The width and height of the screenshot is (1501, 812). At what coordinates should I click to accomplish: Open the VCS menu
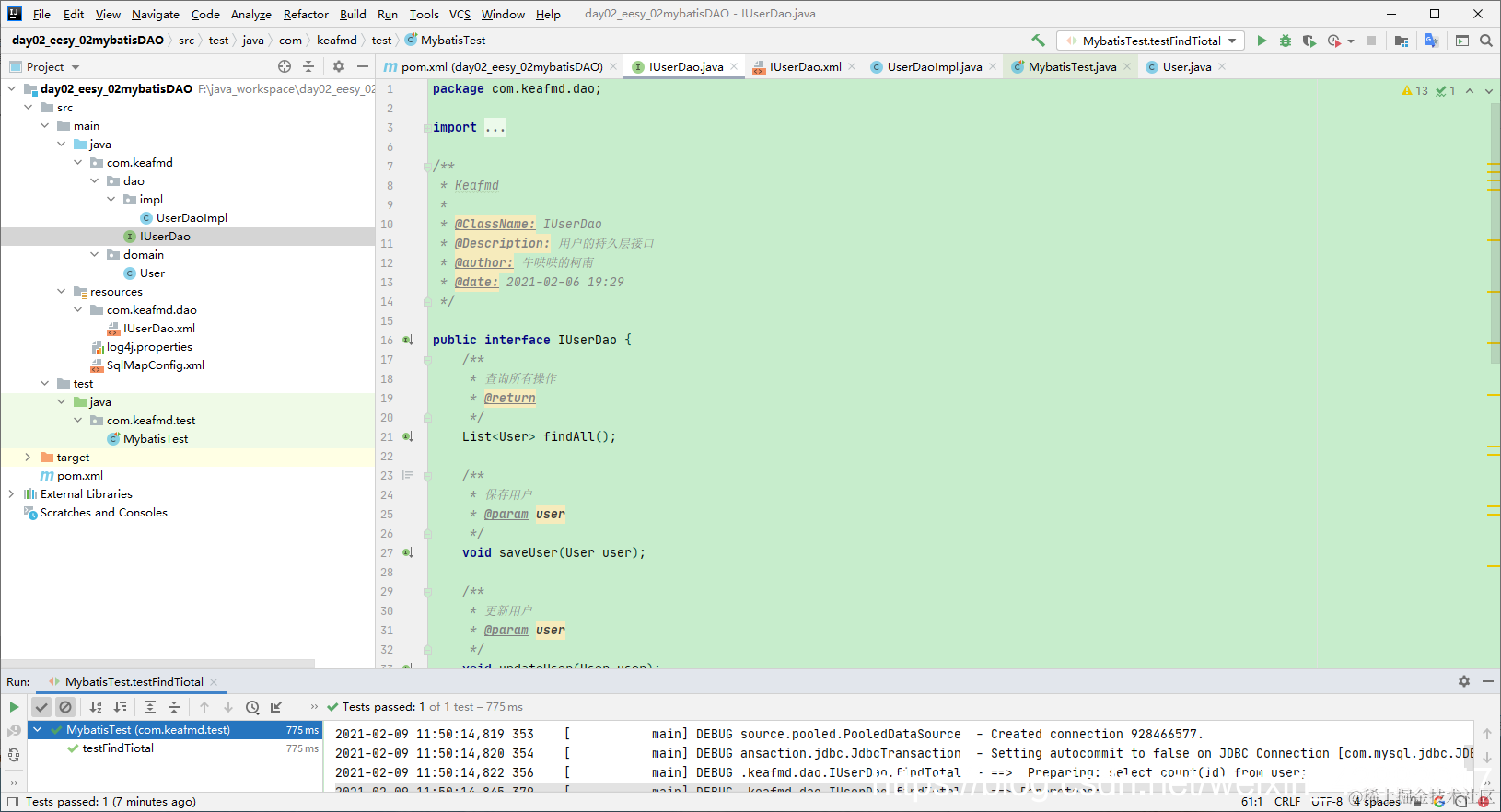pyautogui.click(x=460, y=14)
